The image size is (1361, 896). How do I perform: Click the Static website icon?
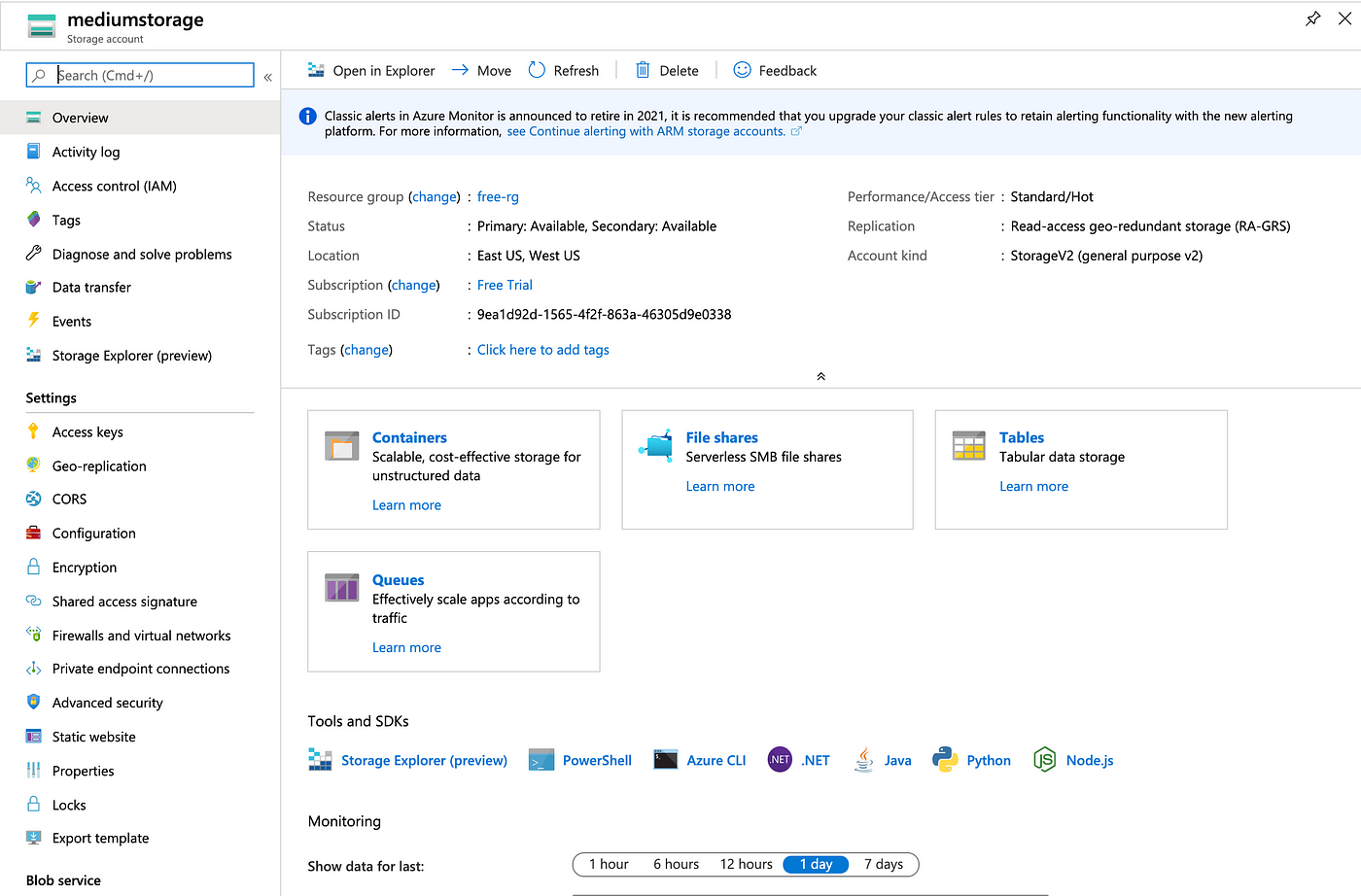coord(34,737)
